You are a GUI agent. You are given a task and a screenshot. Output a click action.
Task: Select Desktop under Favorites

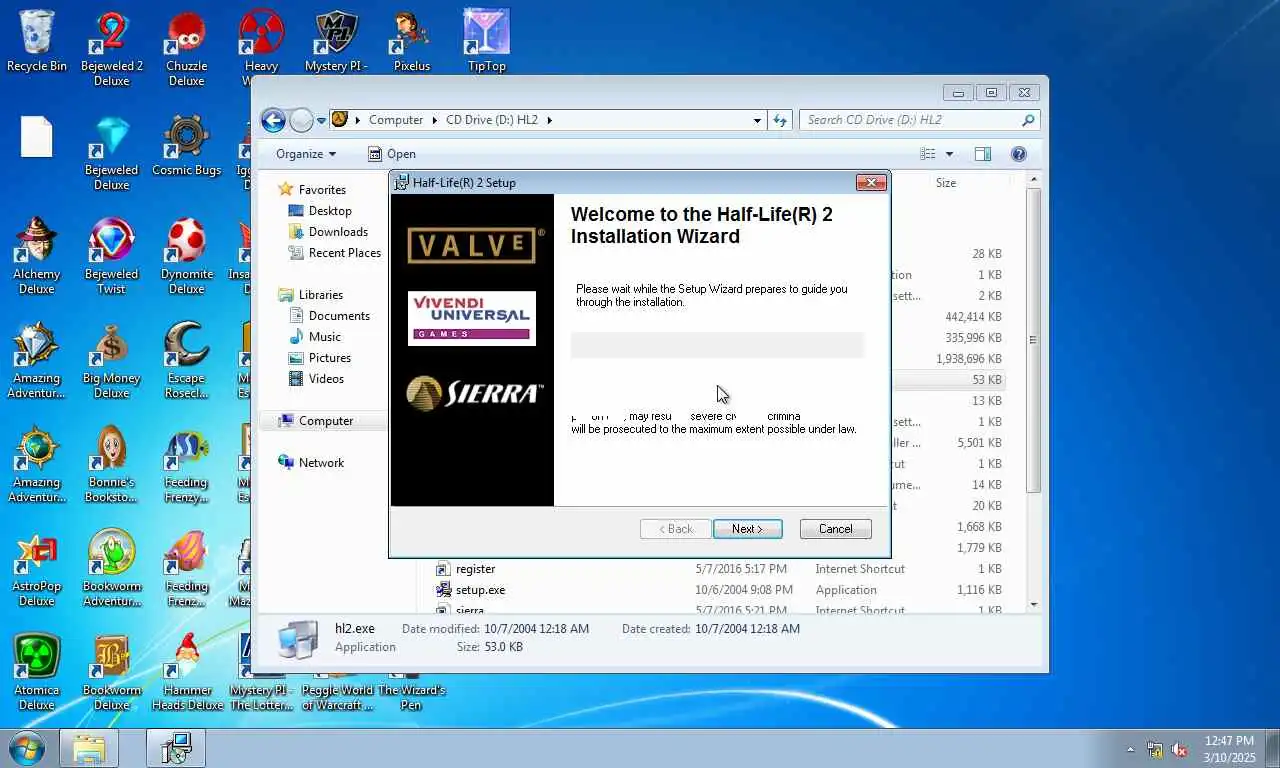(329, 210)
